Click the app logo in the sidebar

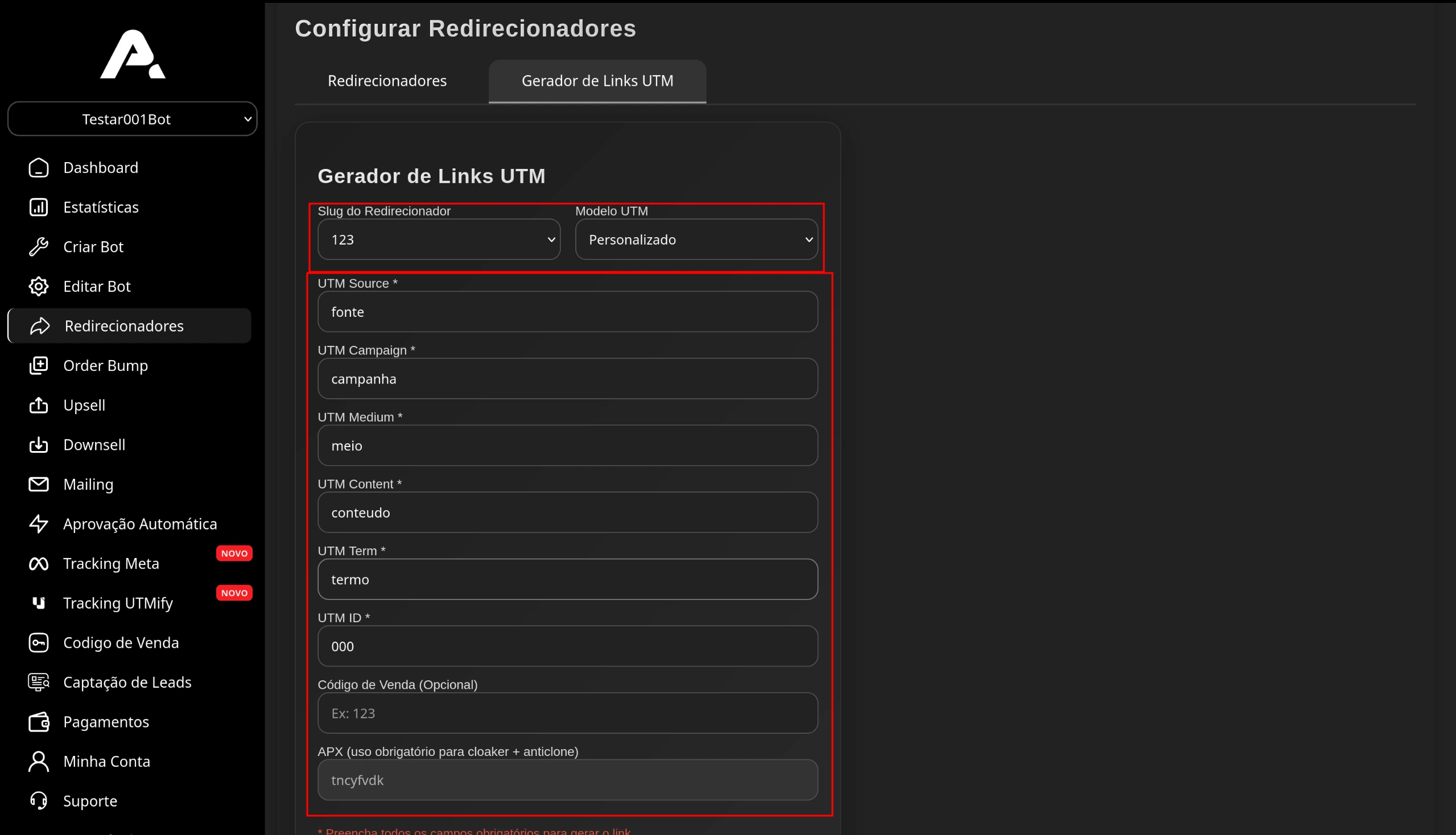[x=133, y=54]
